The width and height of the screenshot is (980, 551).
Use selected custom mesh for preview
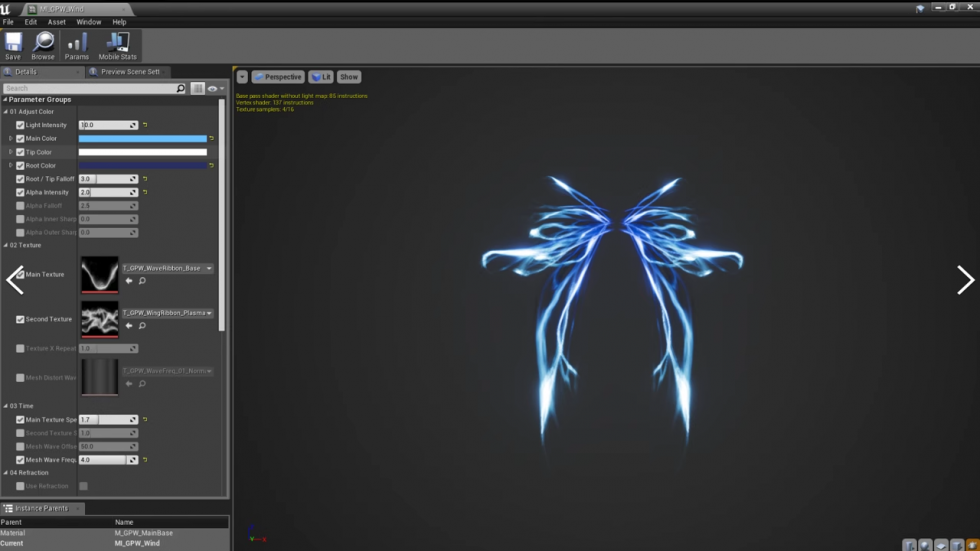[x=973, y=545]
